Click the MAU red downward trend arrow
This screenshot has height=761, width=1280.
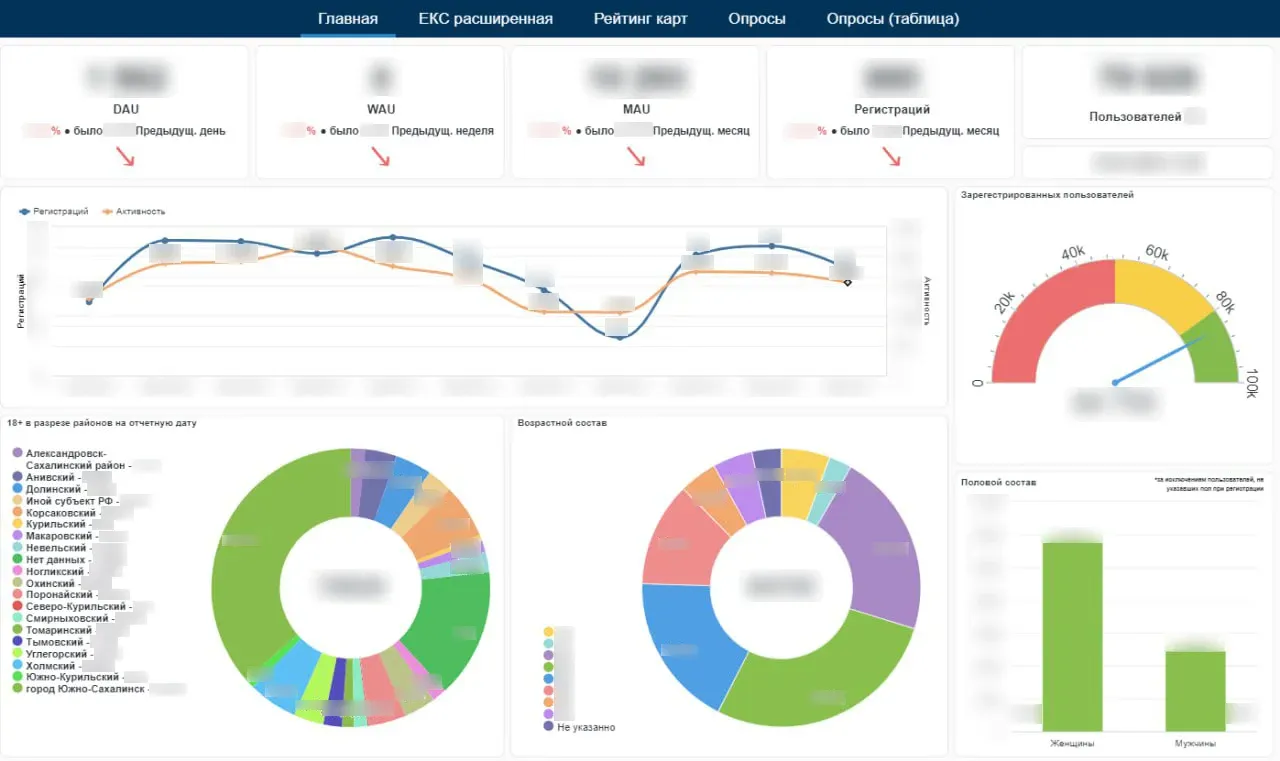(x=636, y=156)
